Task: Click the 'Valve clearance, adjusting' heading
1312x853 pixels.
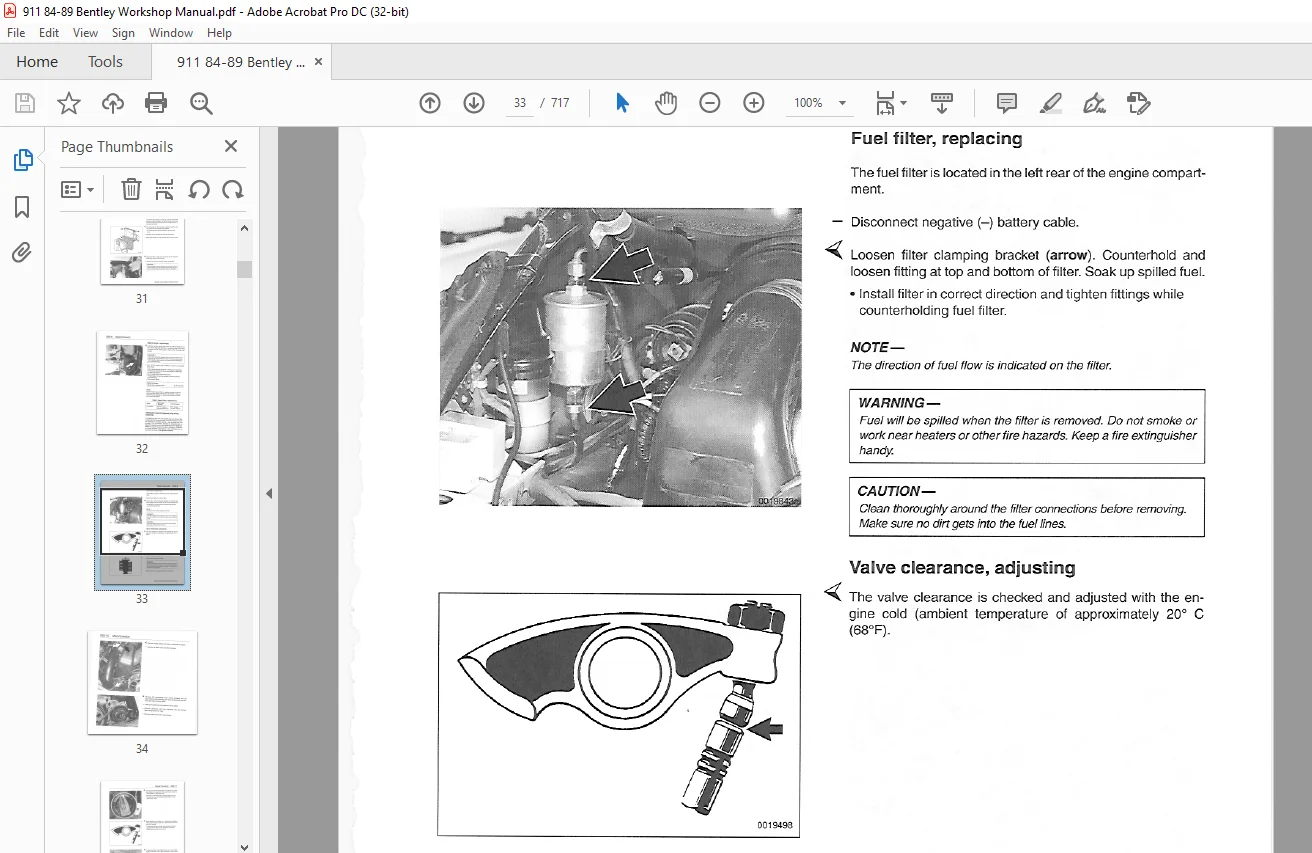Action: point(962,568)
